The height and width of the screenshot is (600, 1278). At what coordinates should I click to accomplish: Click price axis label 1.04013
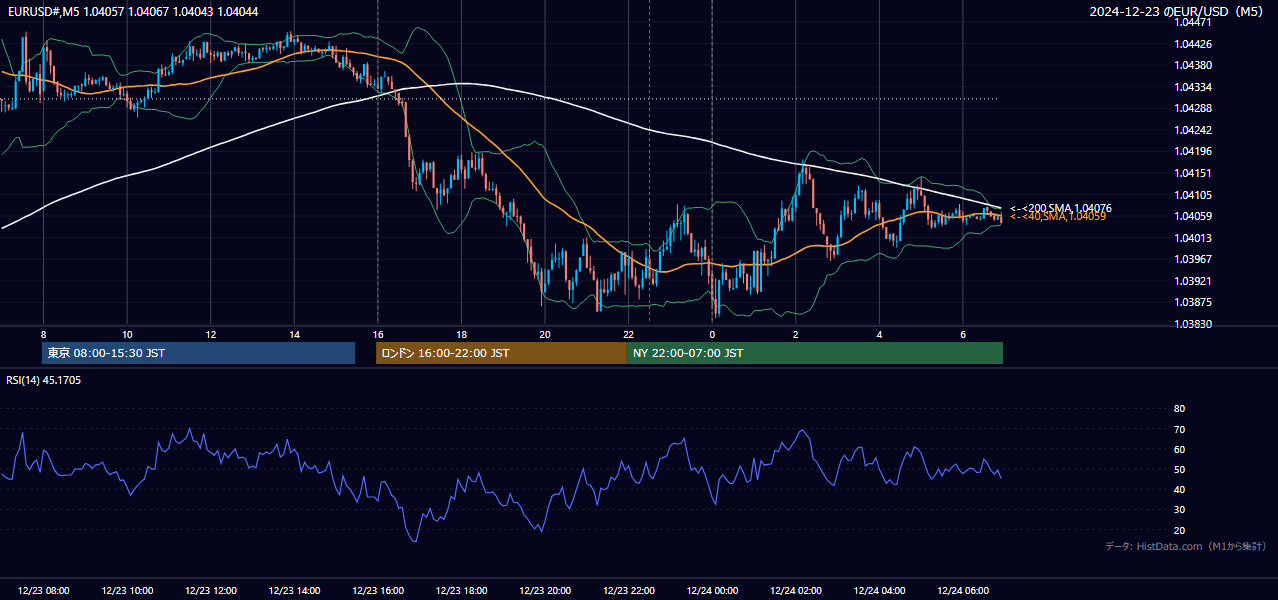(1193, 238)
